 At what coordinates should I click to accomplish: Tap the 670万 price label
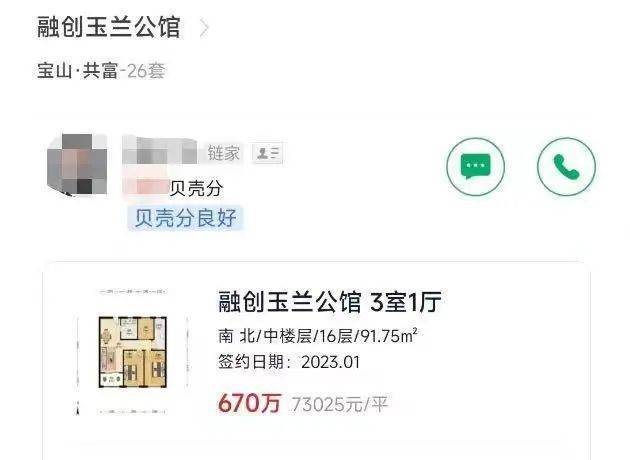click(249, 403)
